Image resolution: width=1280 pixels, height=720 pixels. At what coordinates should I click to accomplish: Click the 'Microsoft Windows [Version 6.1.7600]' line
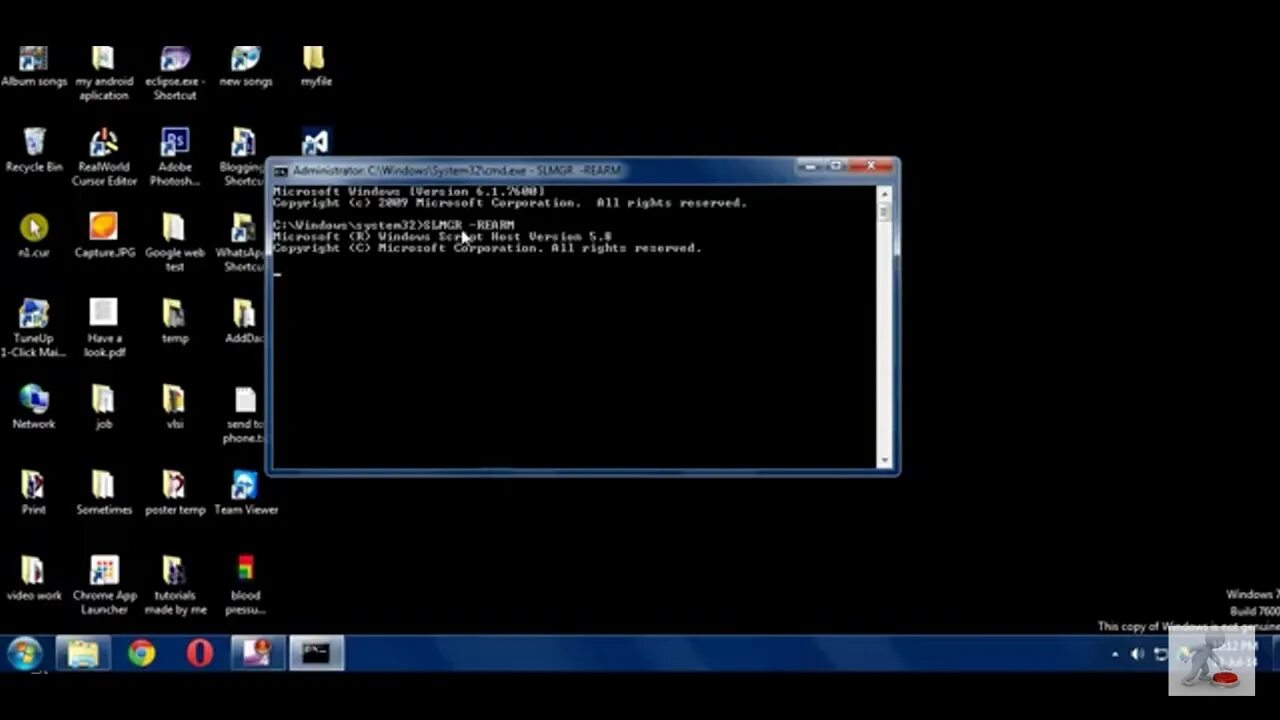409,191
